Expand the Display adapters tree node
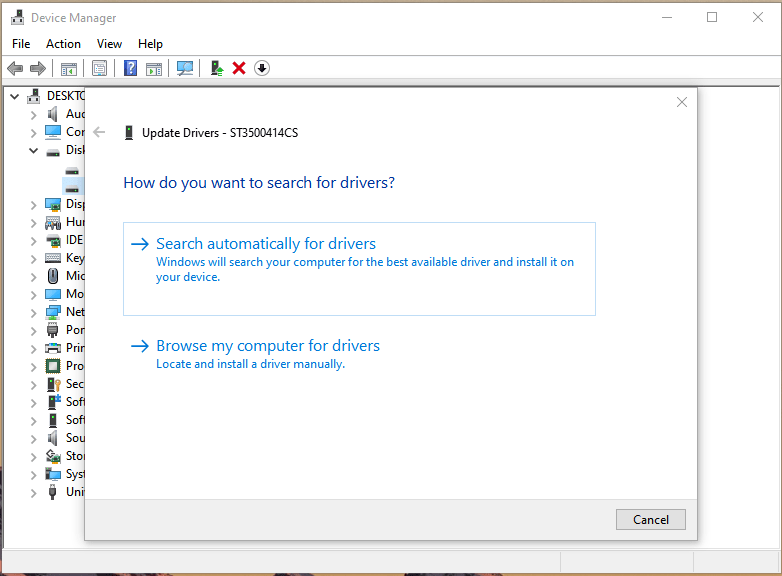 pos(33,205)
